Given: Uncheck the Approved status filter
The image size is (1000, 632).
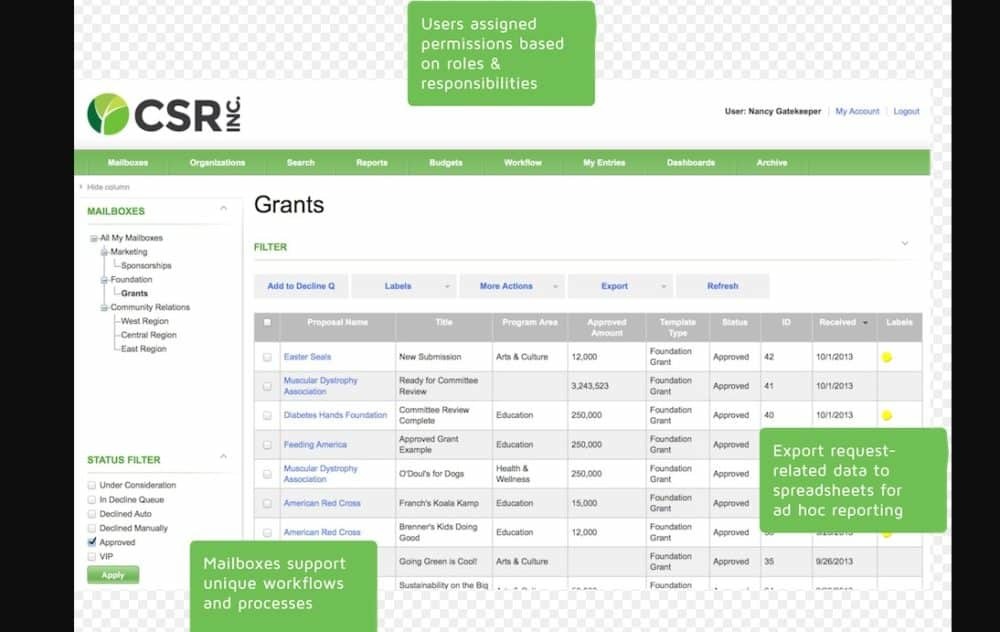Looking at the screenshot, I should tap(92, 542).
